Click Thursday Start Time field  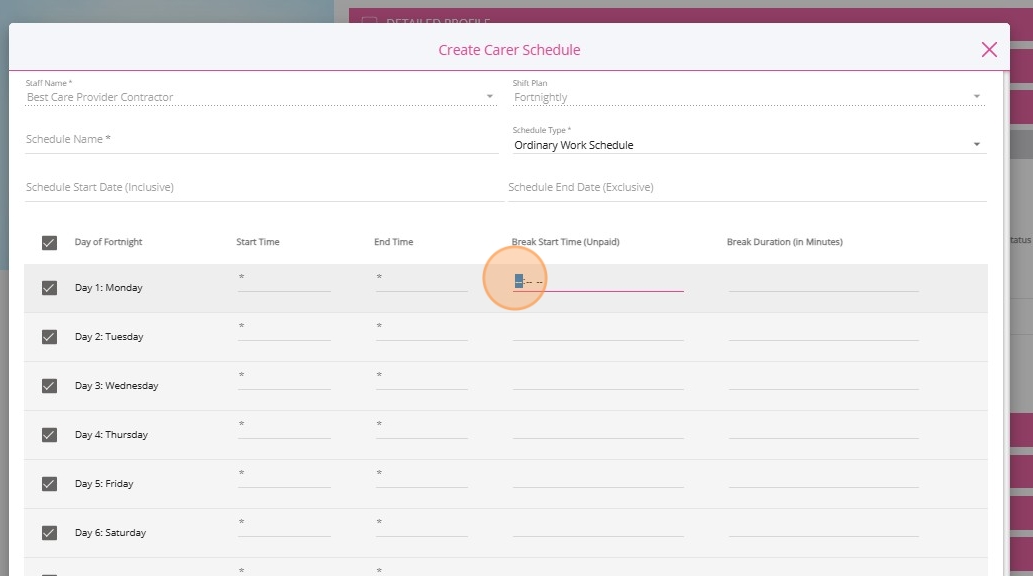point(284,429)
